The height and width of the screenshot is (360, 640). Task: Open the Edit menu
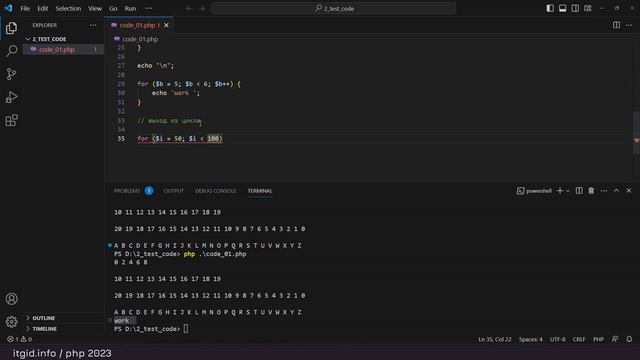pos(42,8)
